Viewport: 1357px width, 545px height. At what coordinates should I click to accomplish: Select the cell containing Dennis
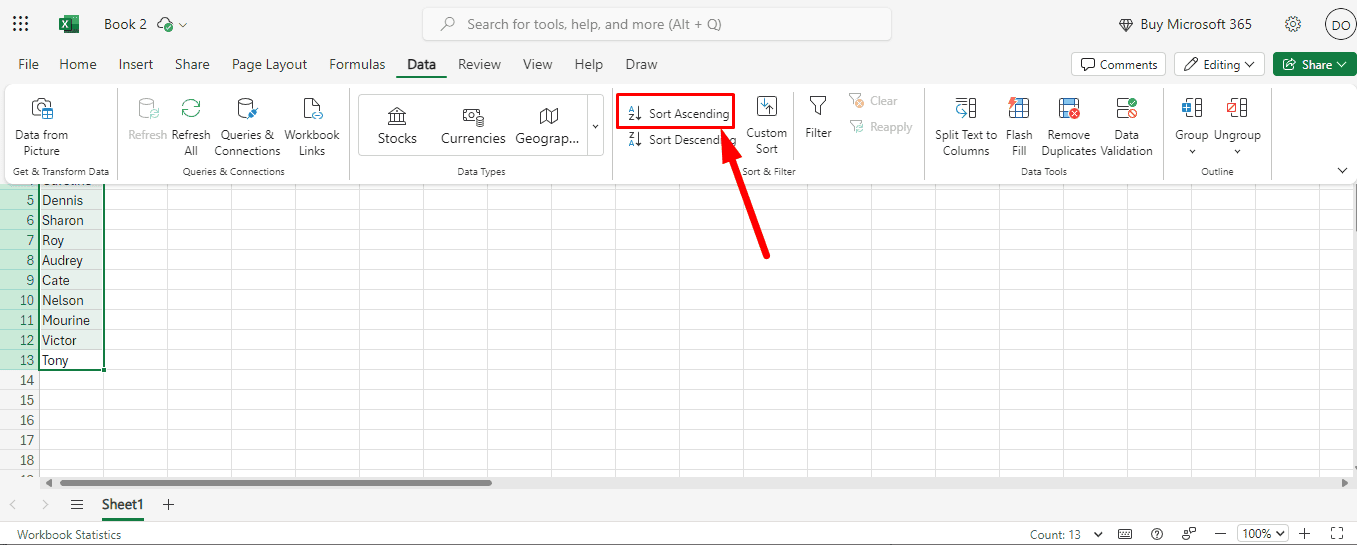point(71,200)
